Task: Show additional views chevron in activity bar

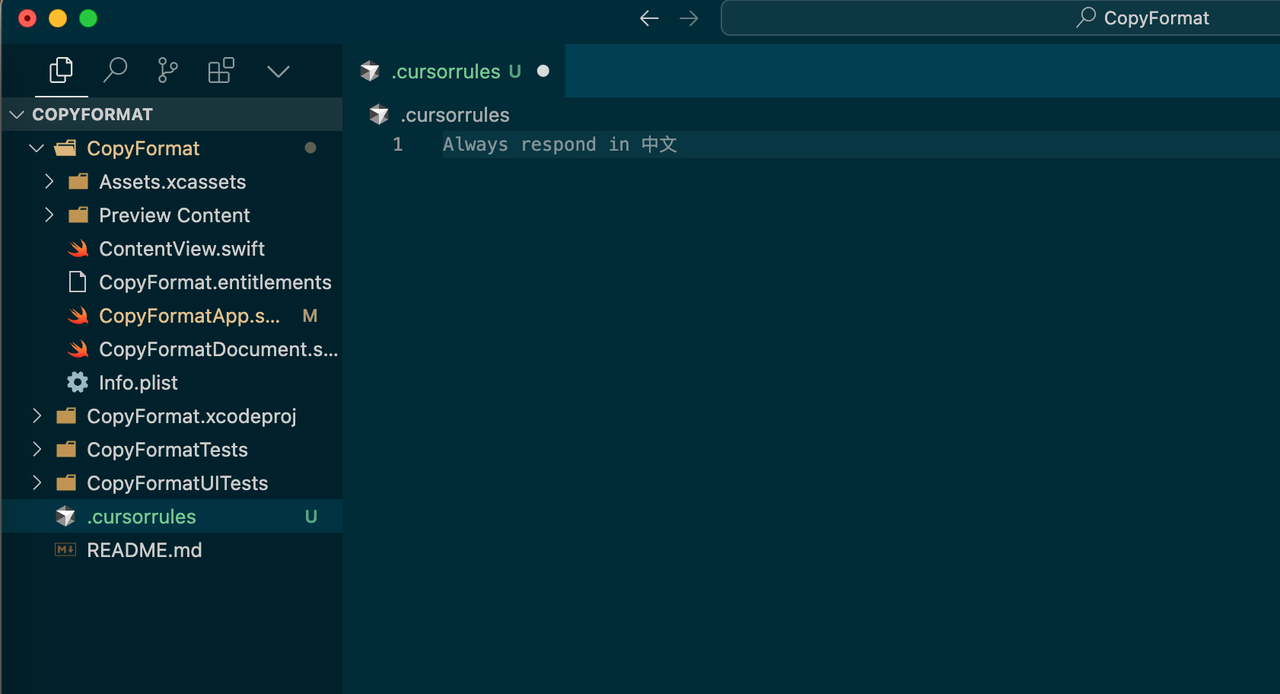Action: pos(278,71)
